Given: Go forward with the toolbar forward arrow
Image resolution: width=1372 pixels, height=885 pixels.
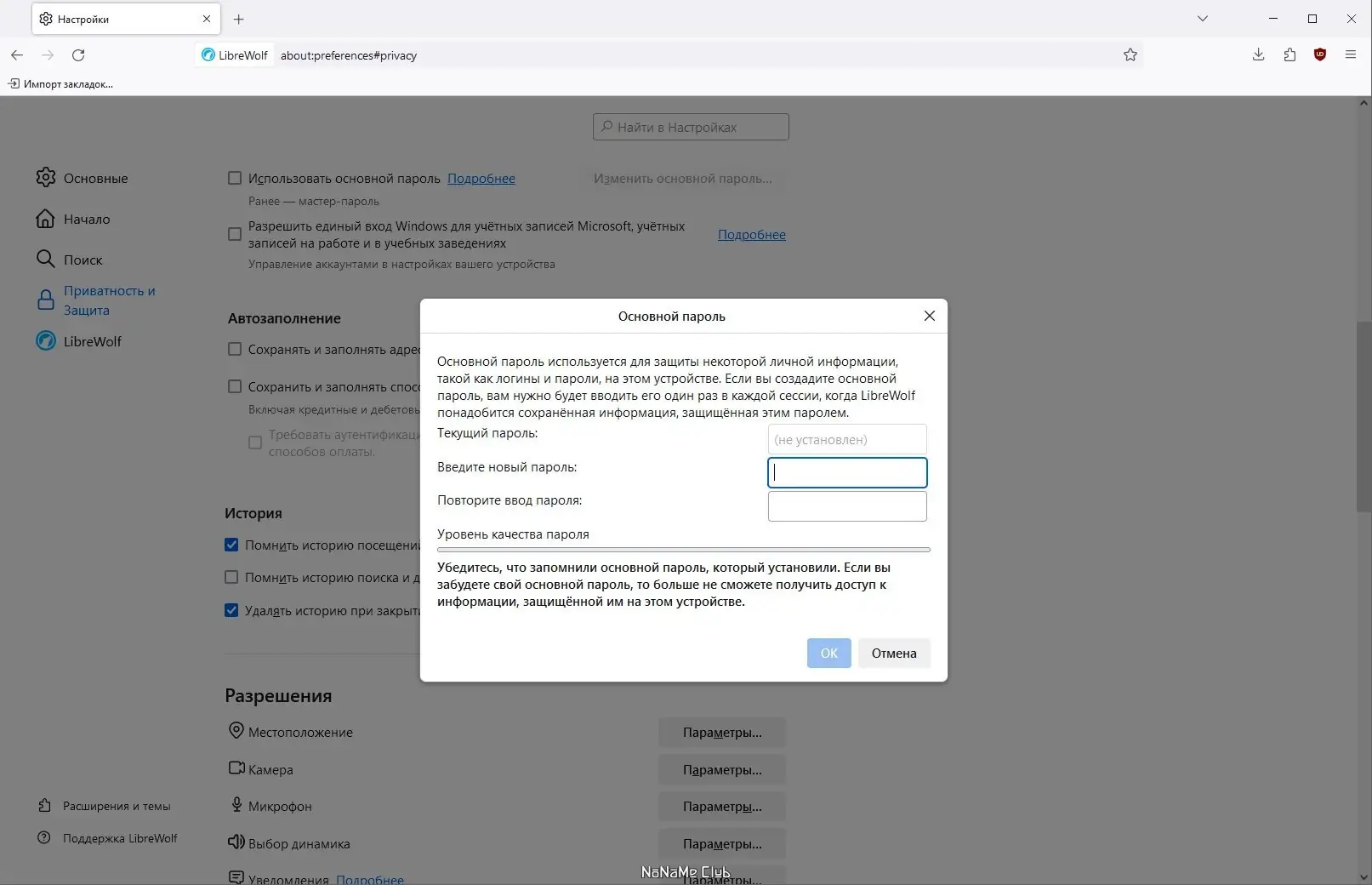Looking at the screenshot, I should tap(48, 55).
